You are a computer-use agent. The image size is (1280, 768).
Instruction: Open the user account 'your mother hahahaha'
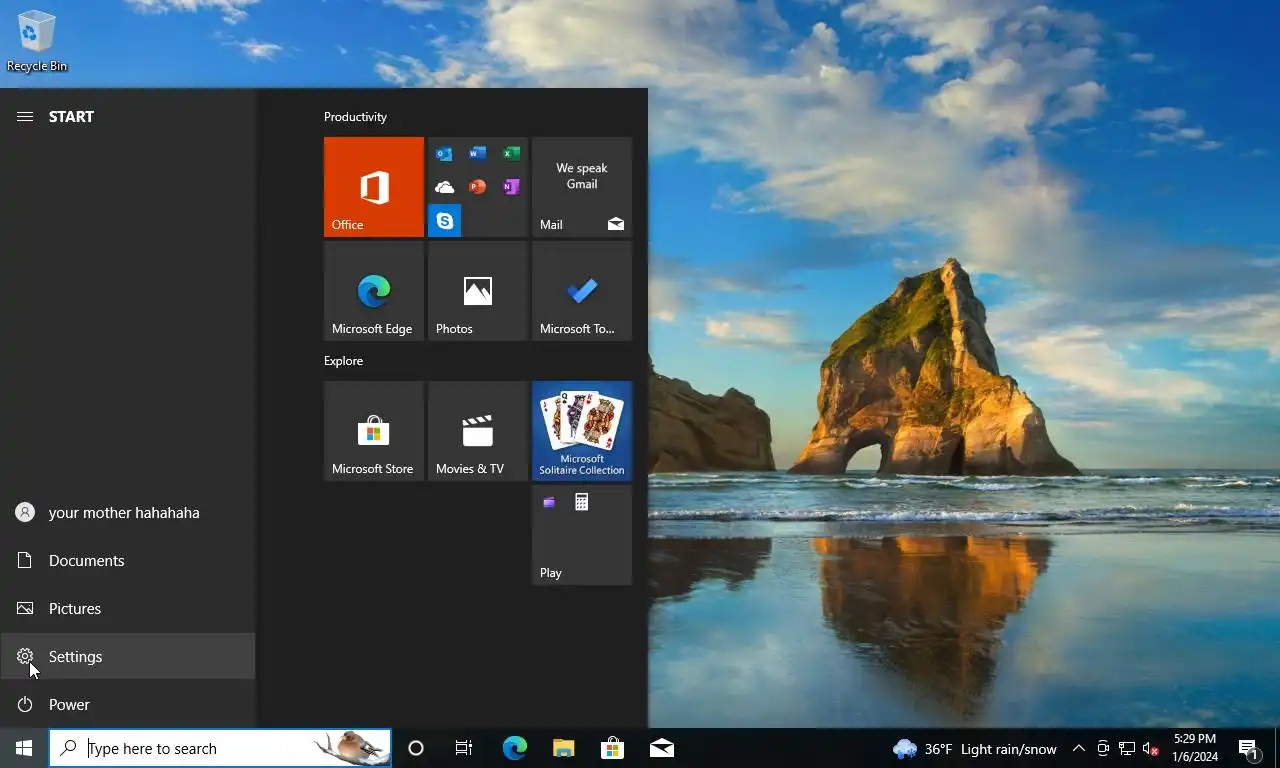(128, 513)
